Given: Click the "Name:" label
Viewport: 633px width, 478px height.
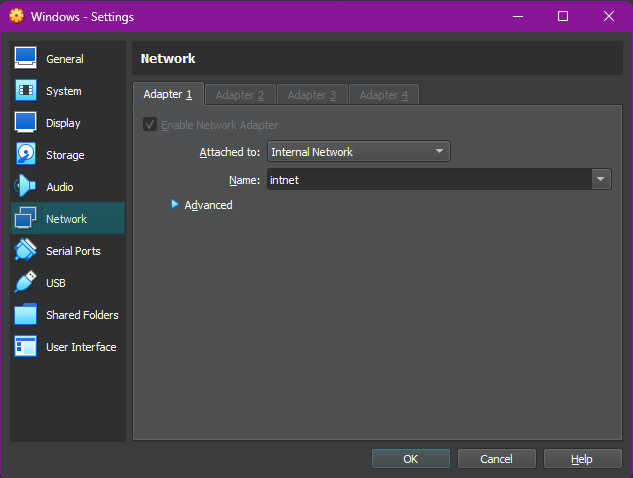Looking at the screenshot, I should coord(245,180).
